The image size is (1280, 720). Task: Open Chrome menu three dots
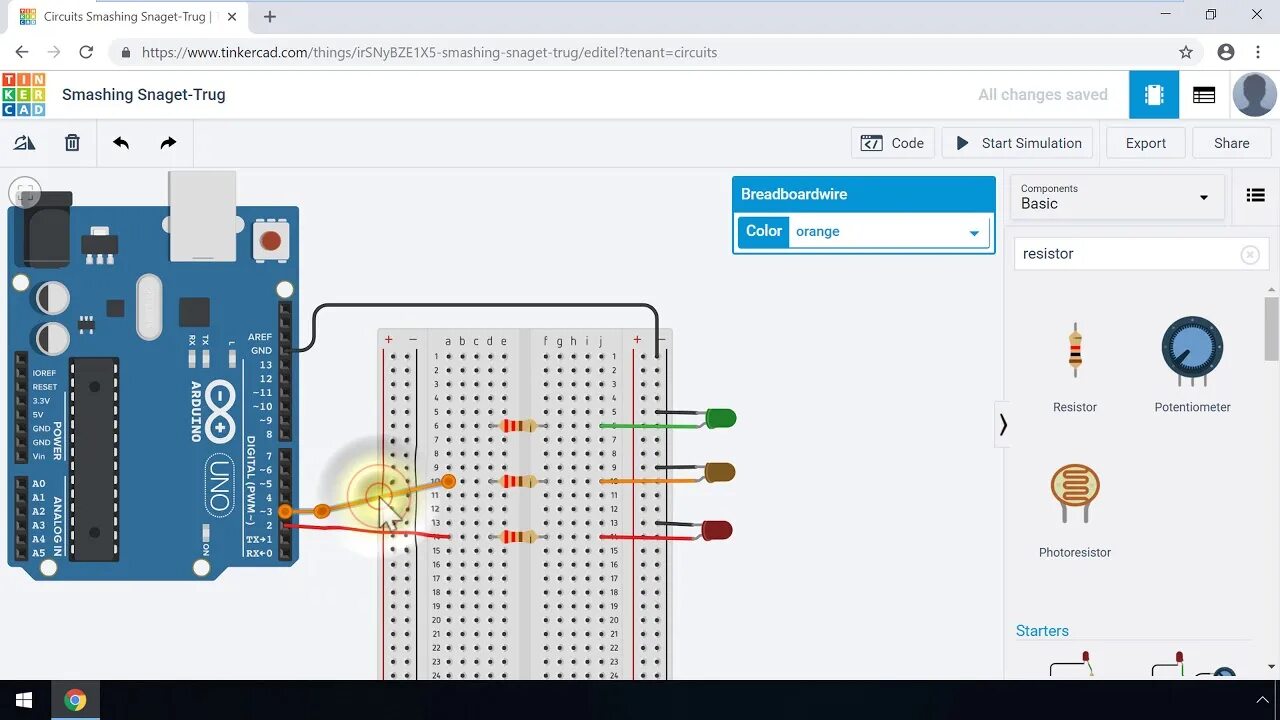[x=1258, y=52]
